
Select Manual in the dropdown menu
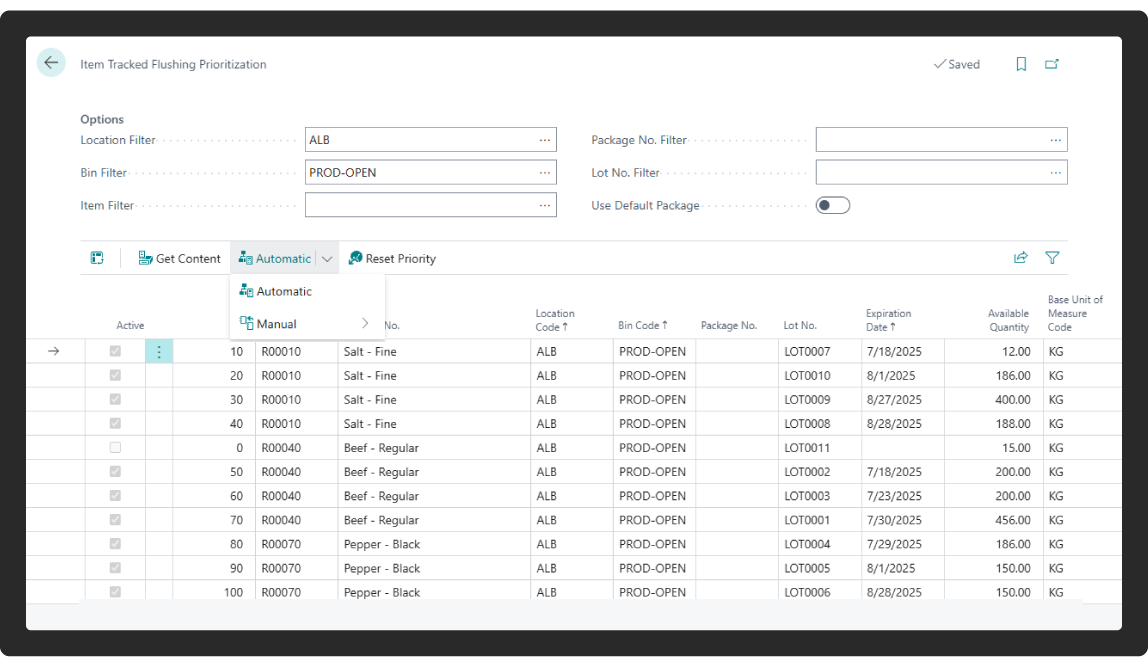click(307, 324)
